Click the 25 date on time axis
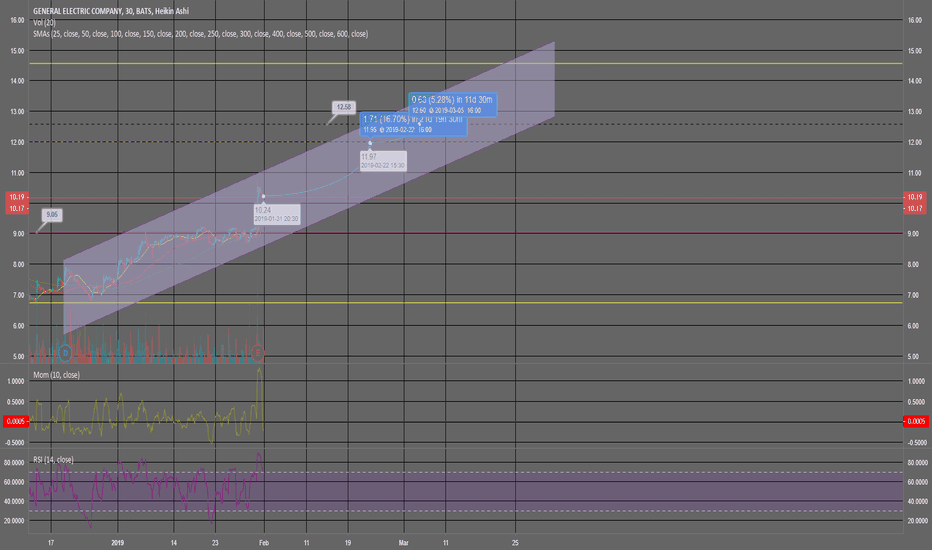Viewport: 932px width, 550px height. pyautogui.click(x=515, y=543)
